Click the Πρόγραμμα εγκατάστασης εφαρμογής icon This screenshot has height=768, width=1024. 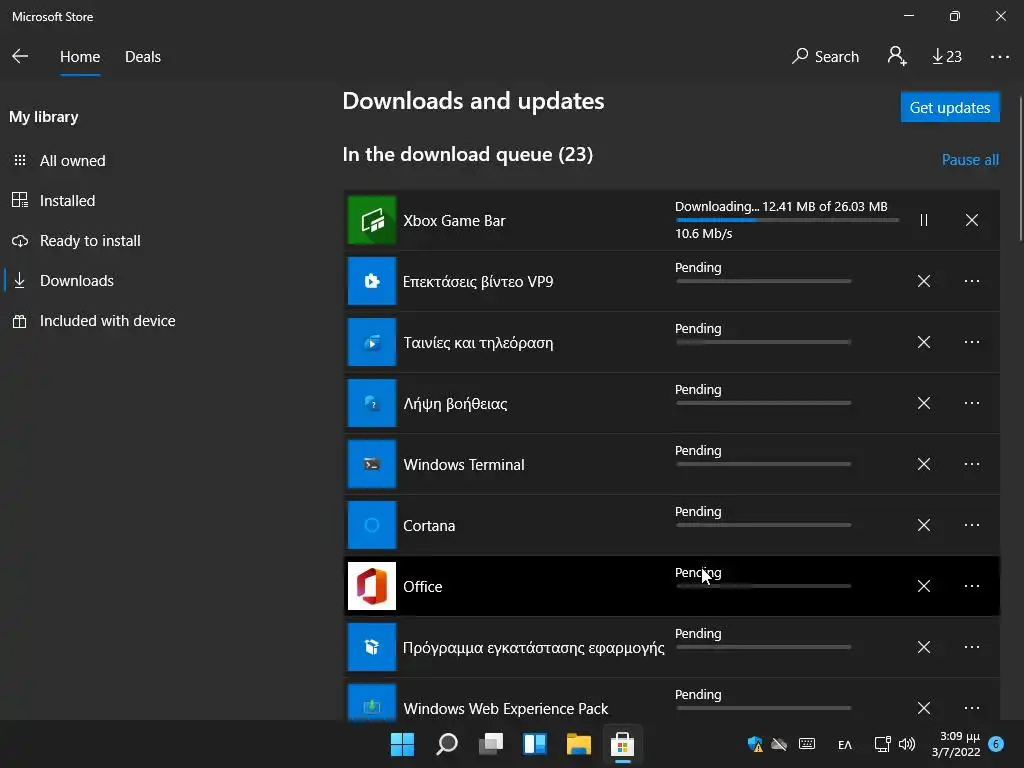coord(372,647)
